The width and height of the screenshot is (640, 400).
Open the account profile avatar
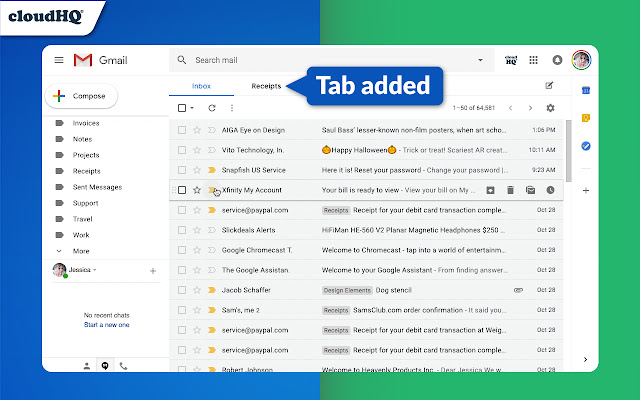pyautogui.click(x=581, y=60)
